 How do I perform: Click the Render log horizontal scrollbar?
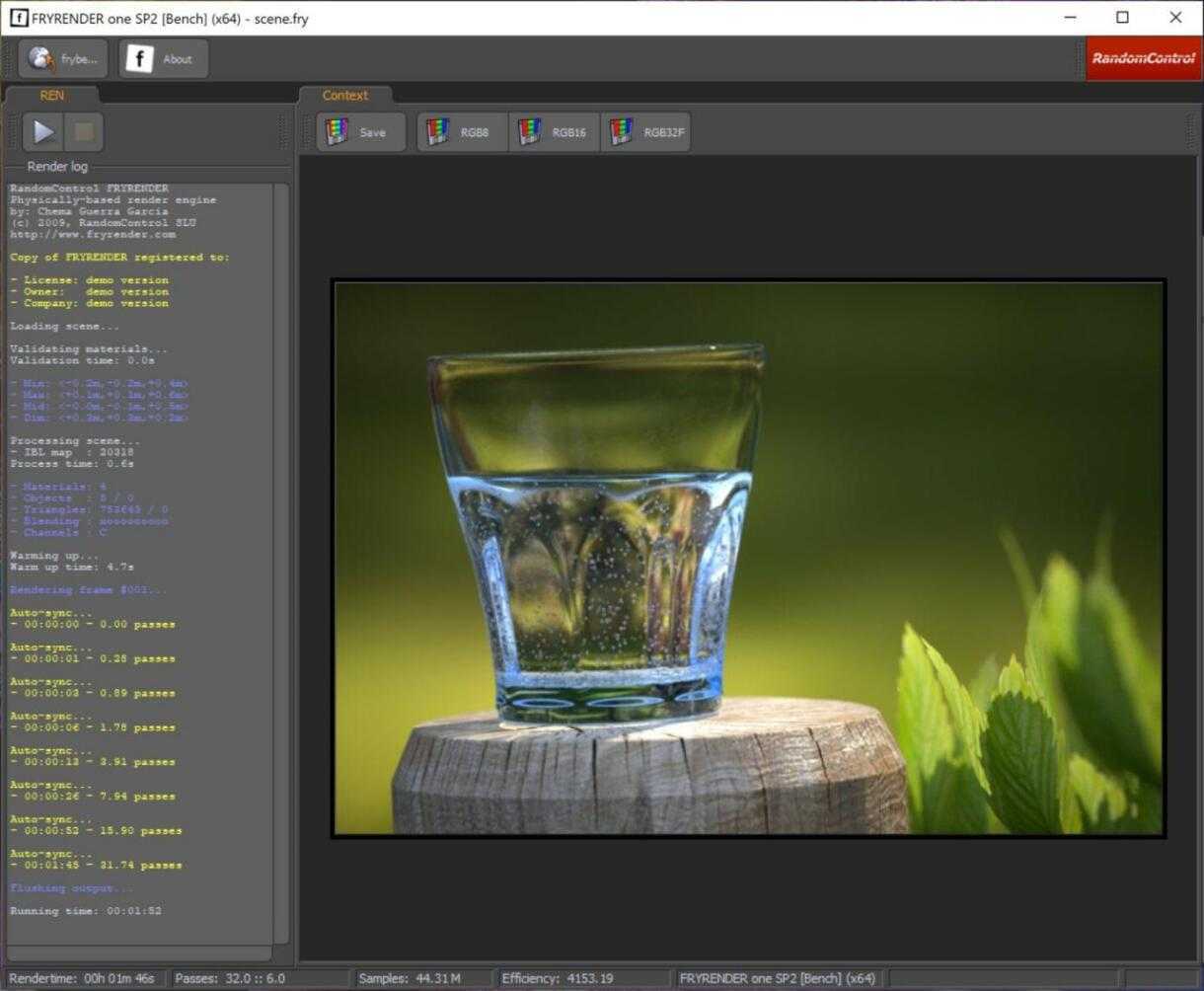138,953
